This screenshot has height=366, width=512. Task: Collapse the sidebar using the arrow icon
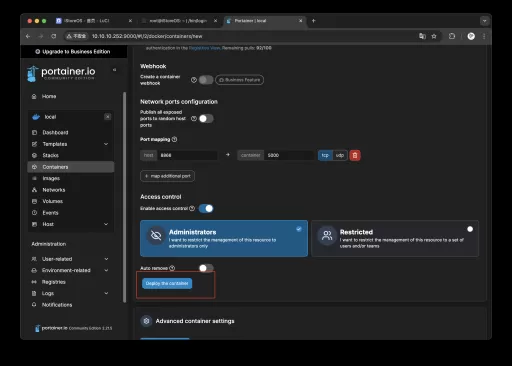(115, 70)
